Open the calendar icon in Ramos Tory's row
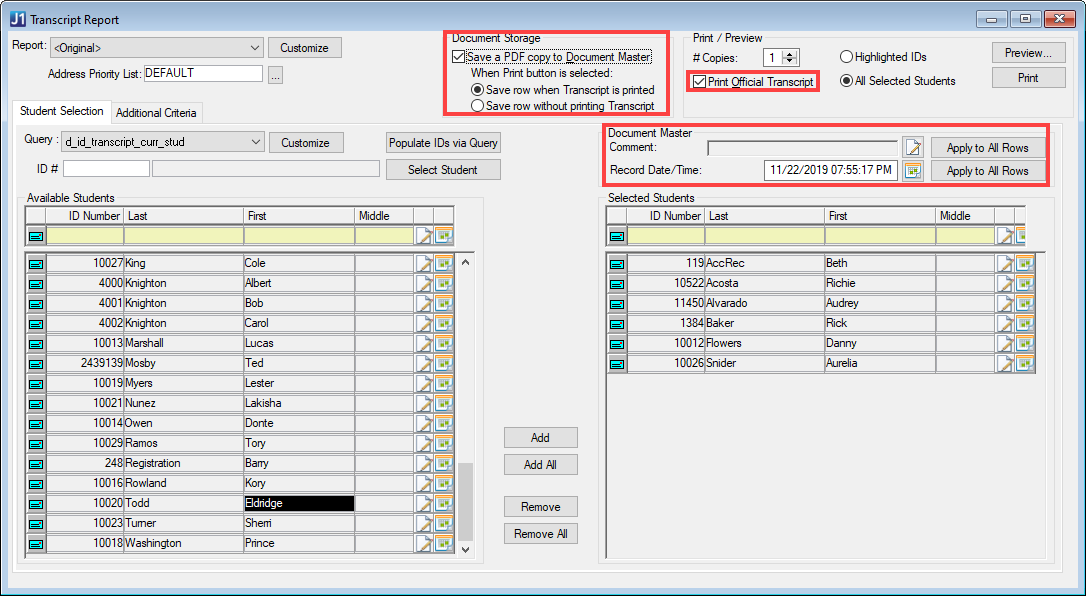This screenshot has width=1086, height=596. (x=443, y=443)
